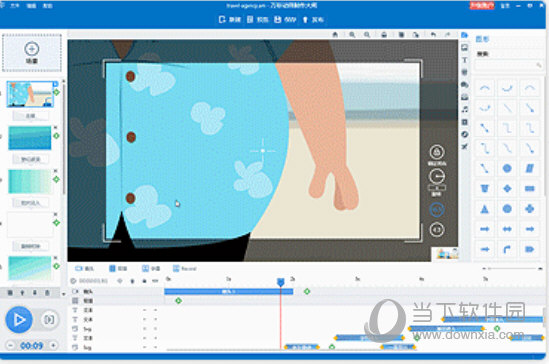The image size is (549, 364).
Task: Open the first menu in the title bar
Action: tap(14, 6)
